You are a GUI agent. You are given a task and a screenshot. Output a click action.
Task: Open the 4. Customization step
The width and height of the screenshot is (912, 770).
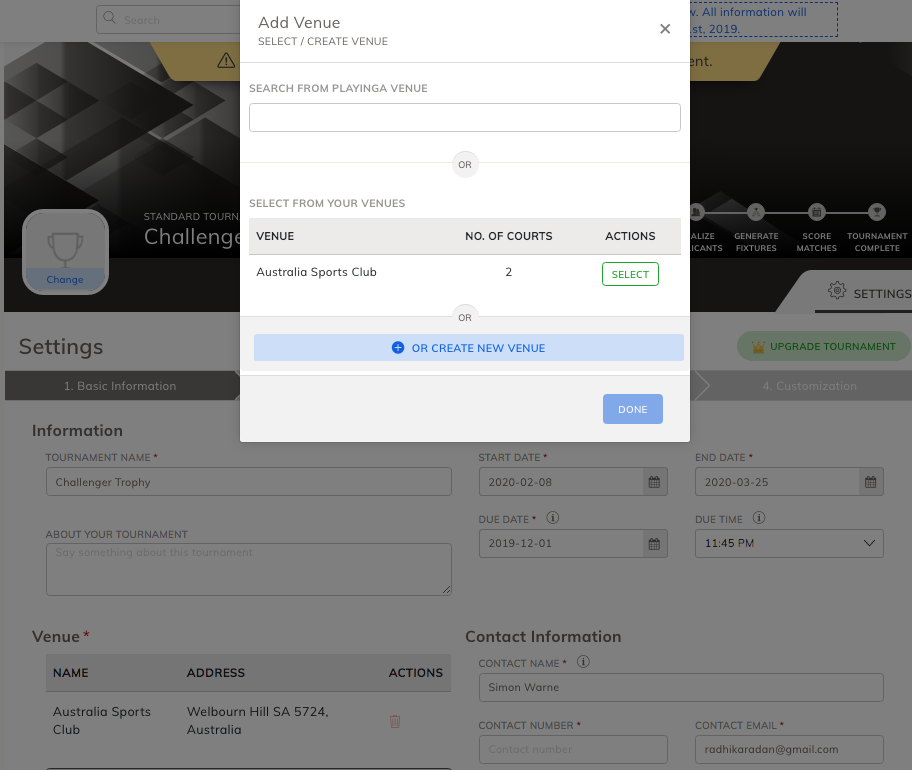click(809, 386)
